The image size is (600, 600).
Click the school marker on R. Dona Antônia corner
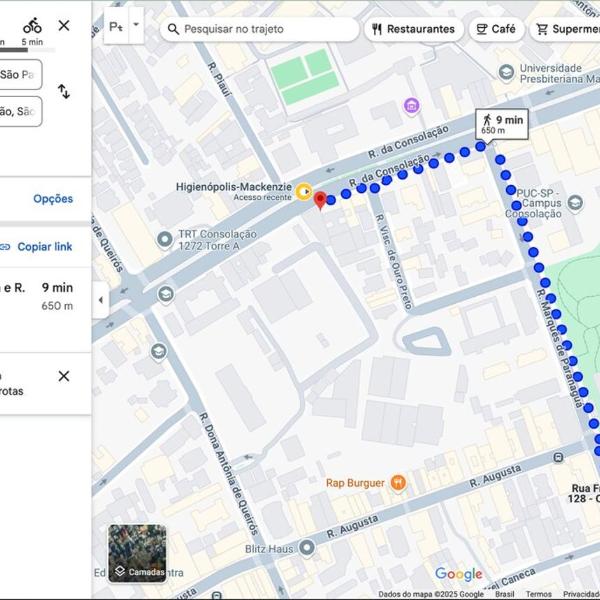158,351
